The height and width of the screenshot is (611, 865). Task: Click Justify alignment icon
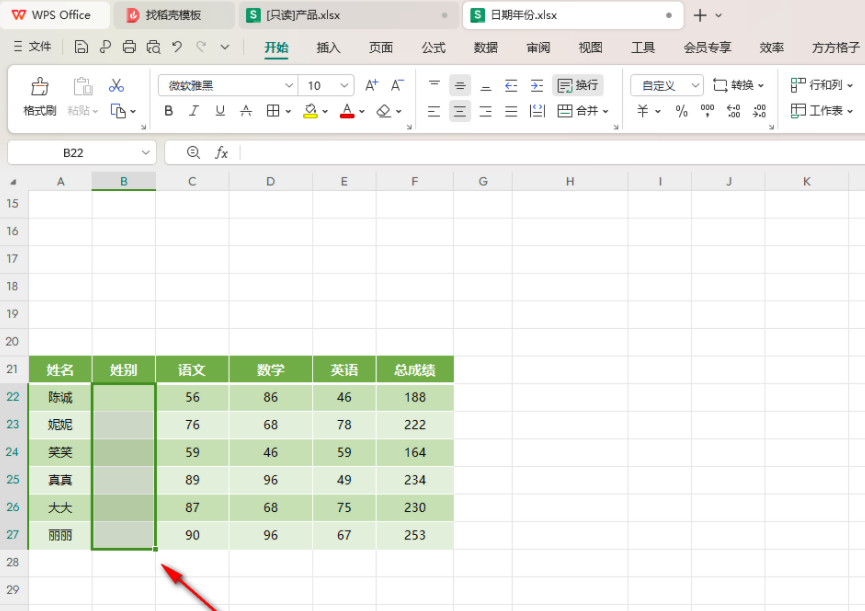tap(511, 111)
